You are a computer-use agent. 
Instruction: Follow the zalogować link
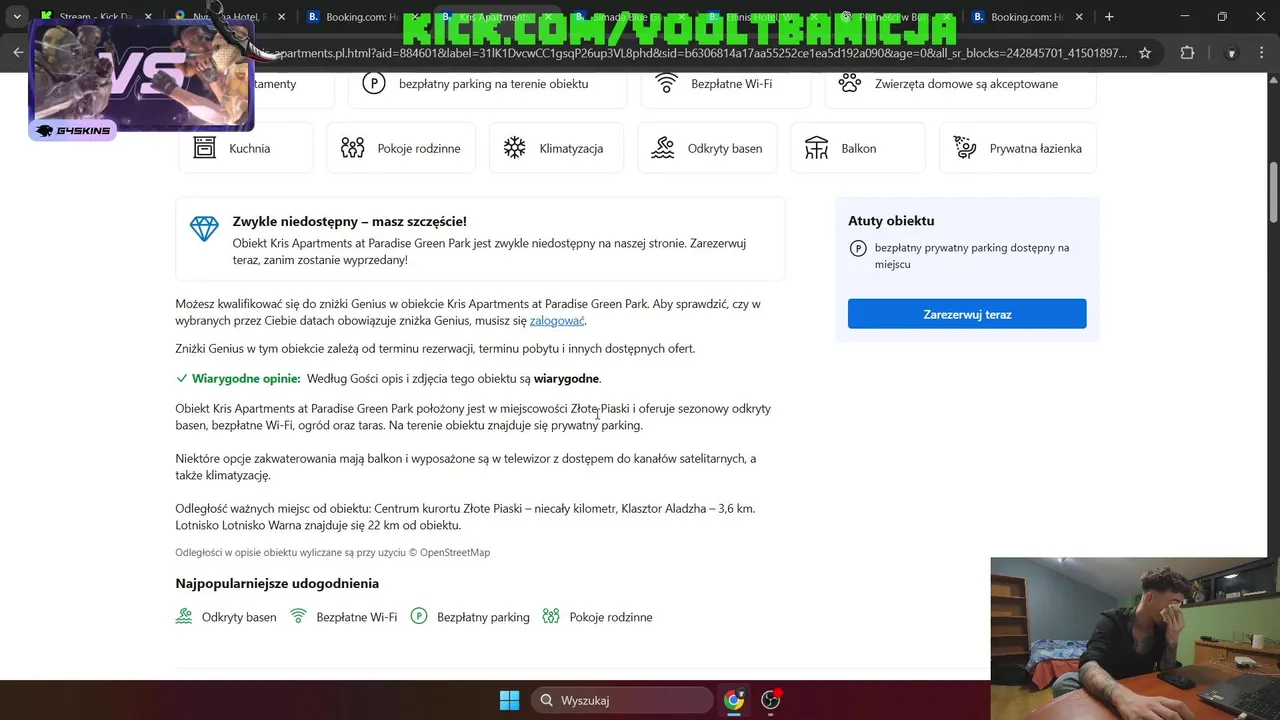click(x=557, y=321)
